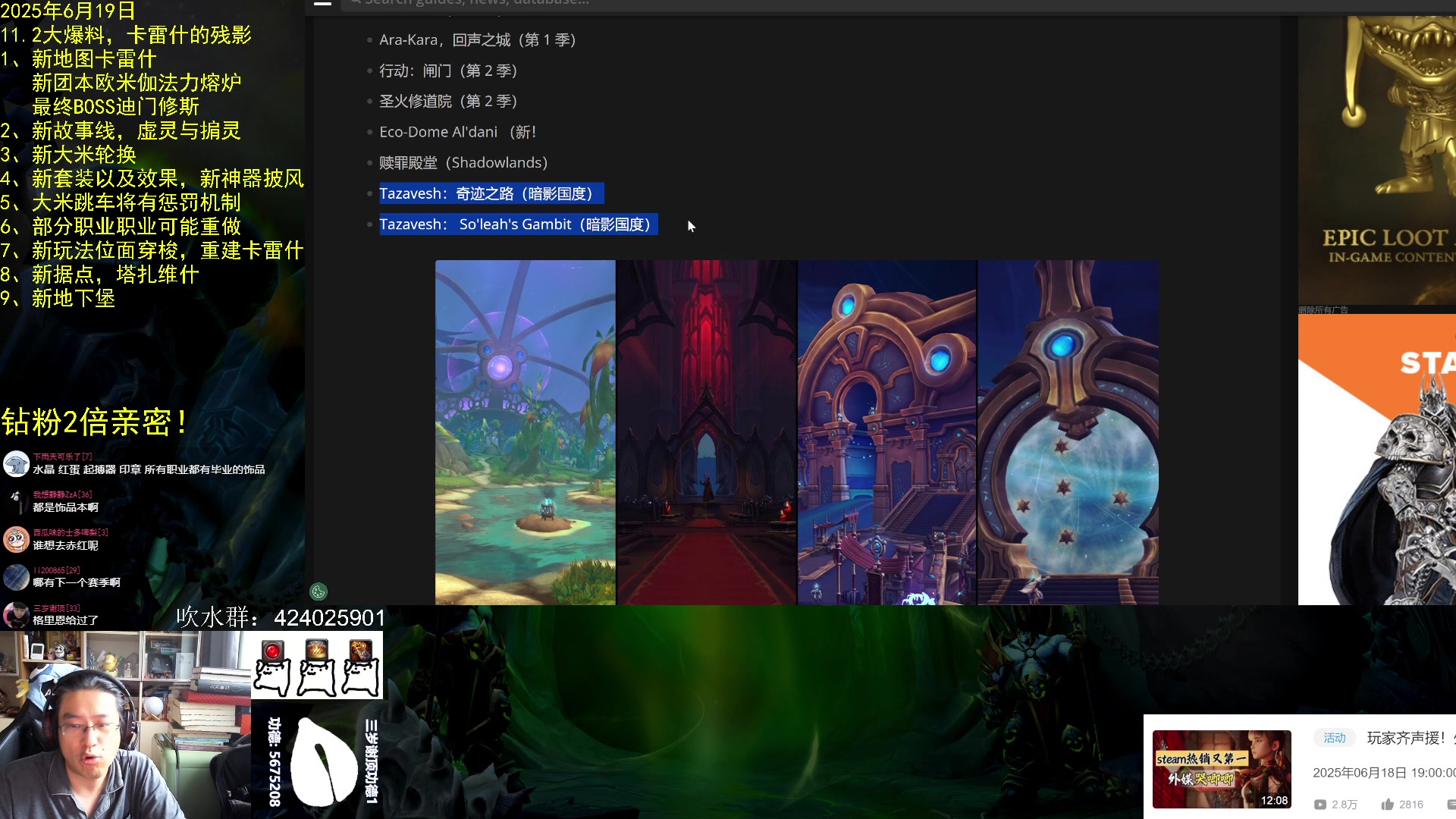Click the username 三岁谢顶[33] in chat
The image size is (1456, 819).
pos(56,608)
